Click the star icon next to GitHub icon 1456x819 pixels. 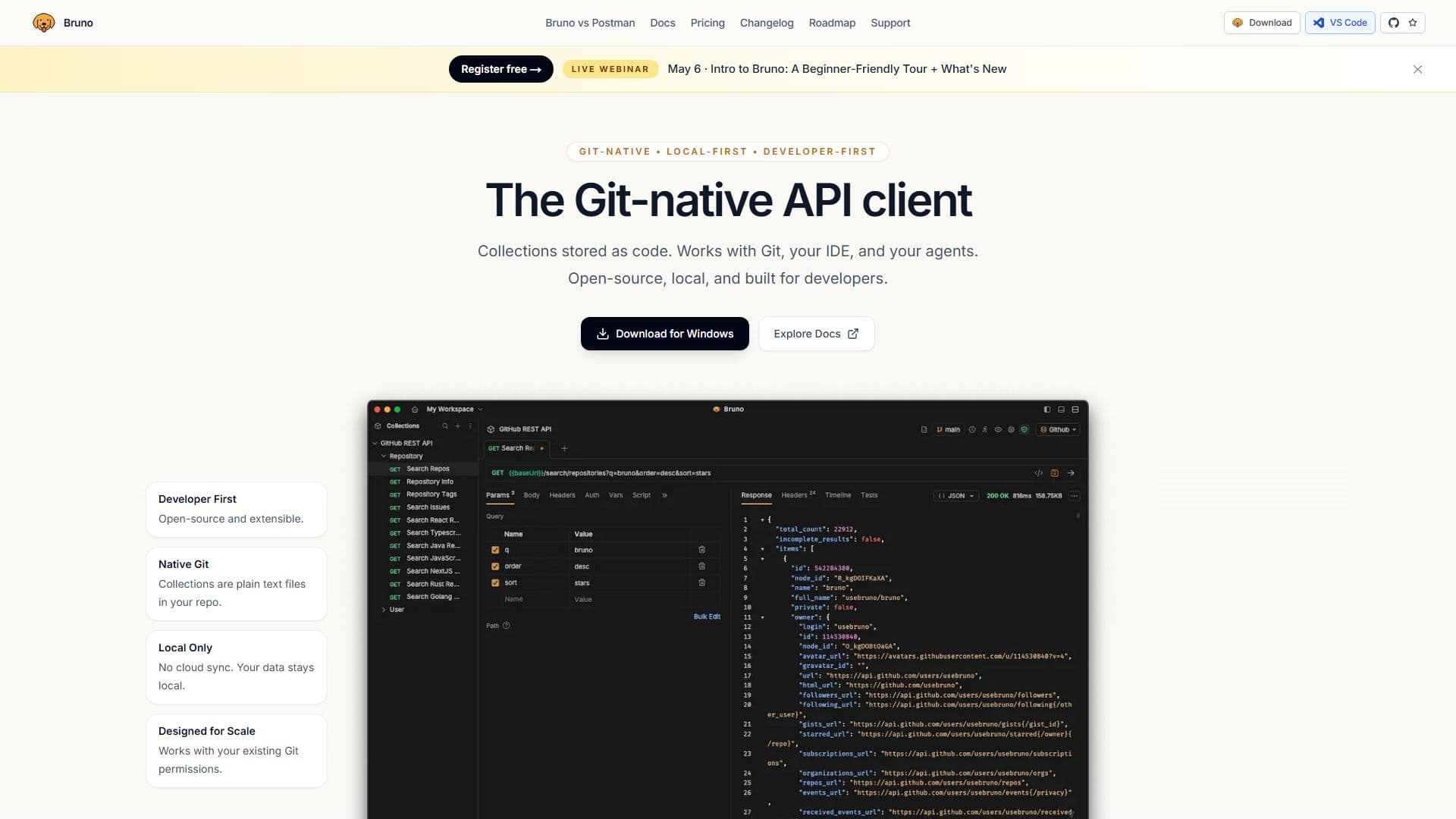pyautogui.click(x=1413, y=23)
